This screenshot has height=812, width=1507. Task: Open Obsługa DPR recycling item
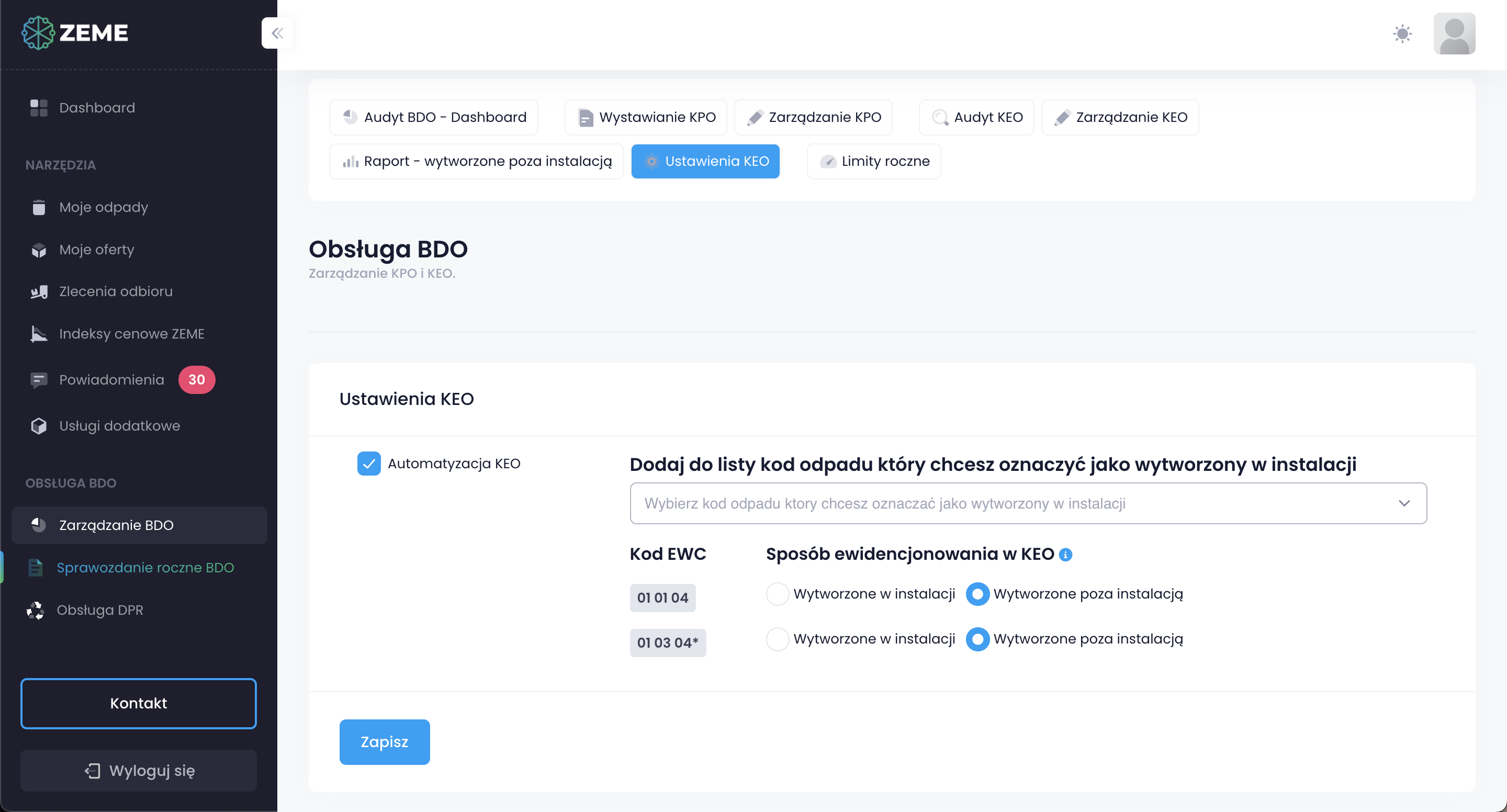(x=99, y=610)
